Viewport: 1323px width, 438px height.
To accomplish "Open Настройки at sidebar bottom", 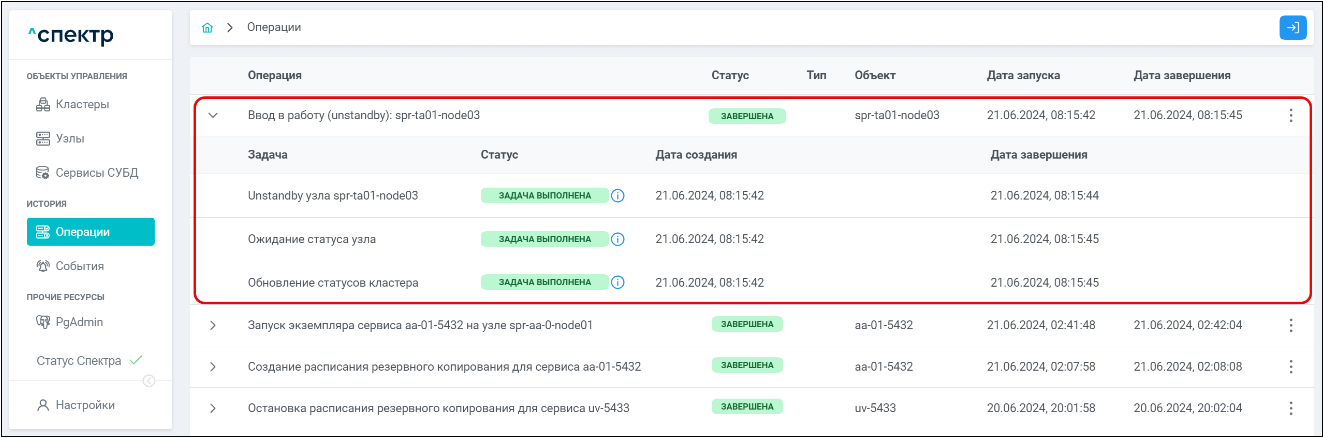I will (x=84, y=405).
